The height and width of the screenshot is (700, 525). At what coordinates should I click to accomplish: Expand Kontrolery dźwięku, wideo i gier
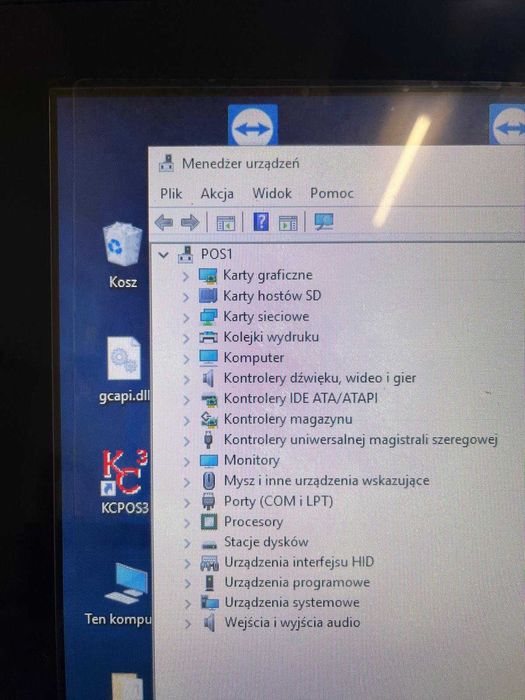[x=186, y=379]
